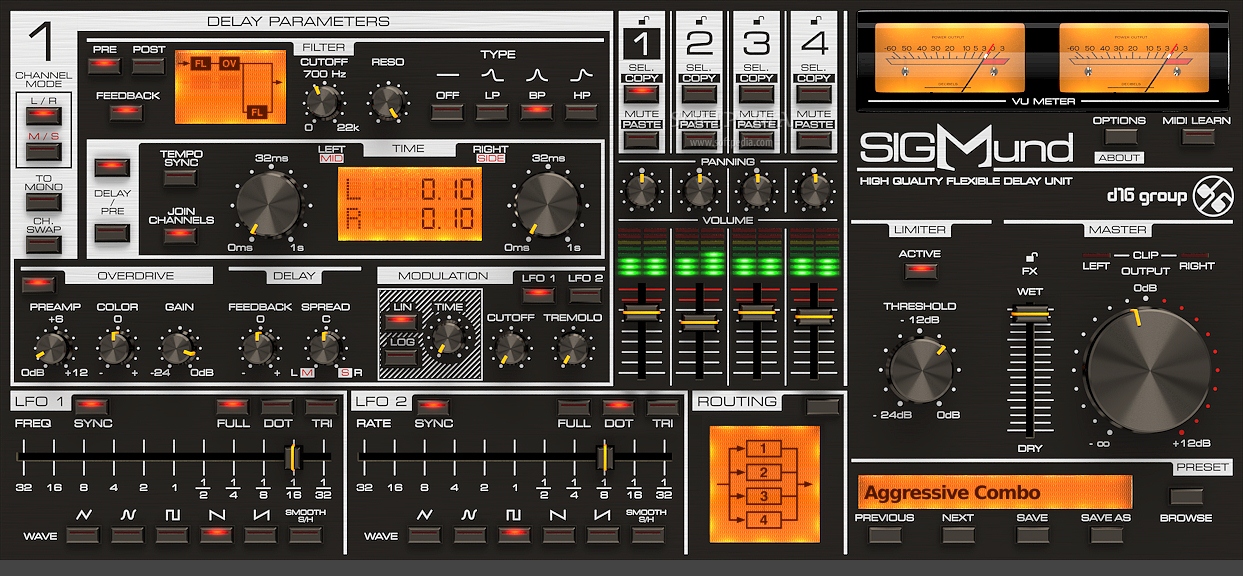This screenshot has width=1243, height=576.
Task: Open the Options menu
Action: pyautogui.click(x=1119, y=136)
